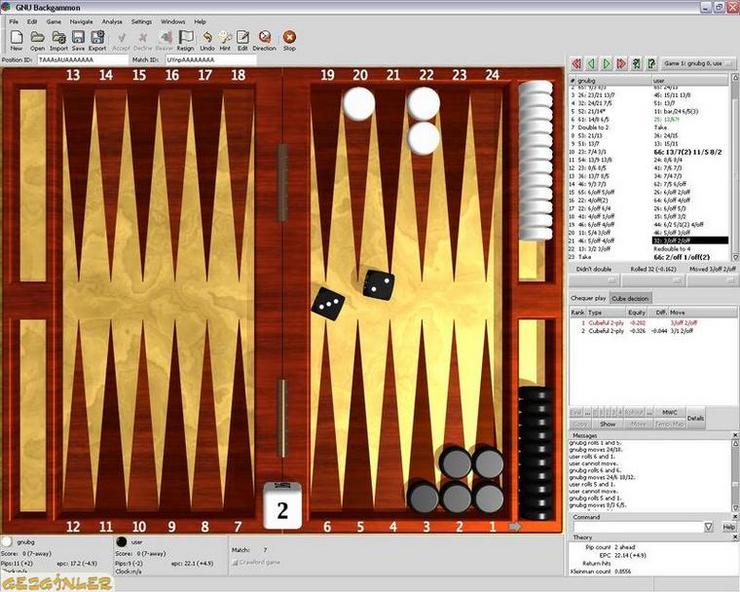The image size is (740, 592).
Task: Request a Hint from the toolbar
Action: click(x=225, y=41)
